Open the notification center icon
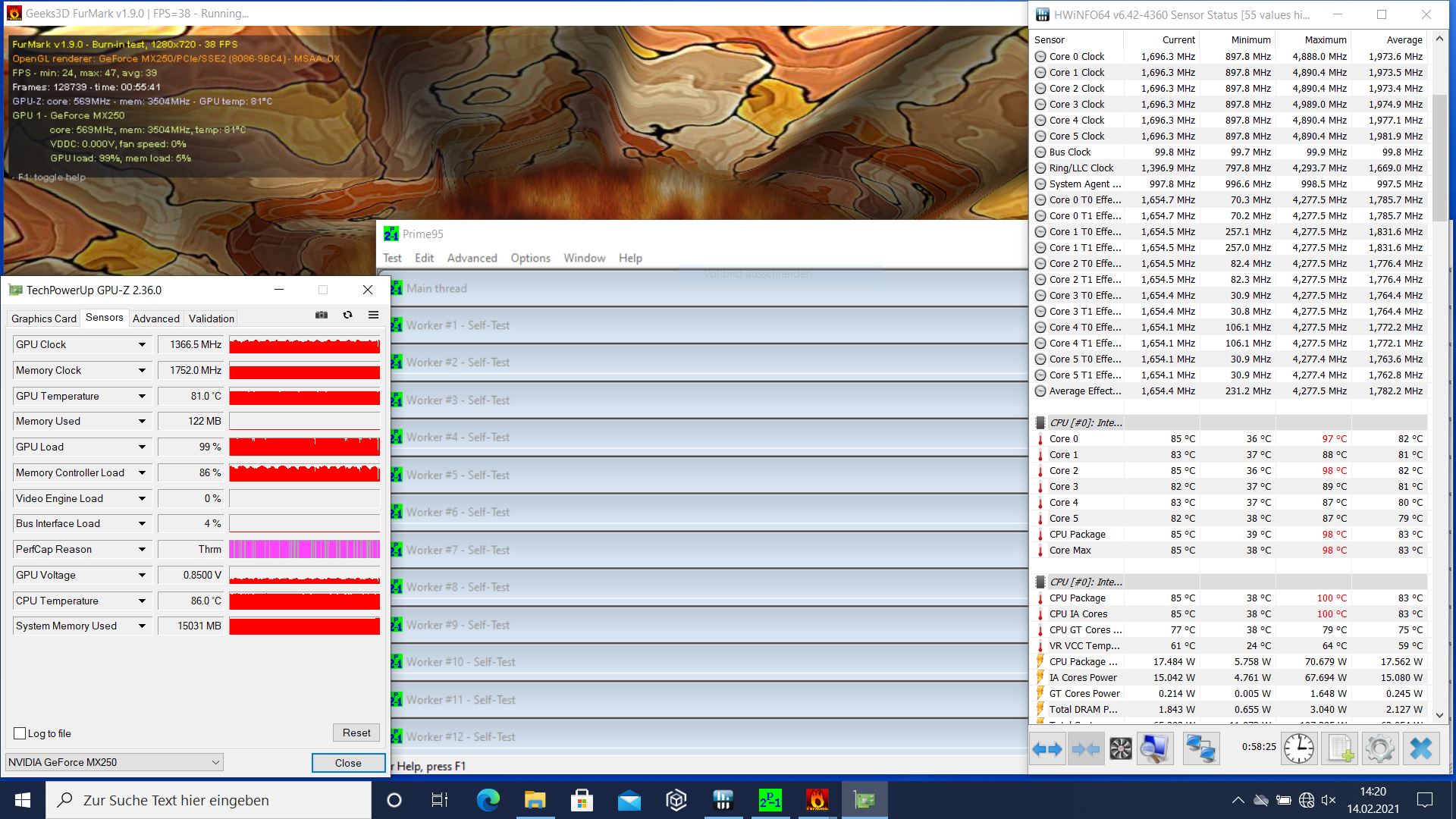This screenshot has height=819, width=1456. (1425, 800)
